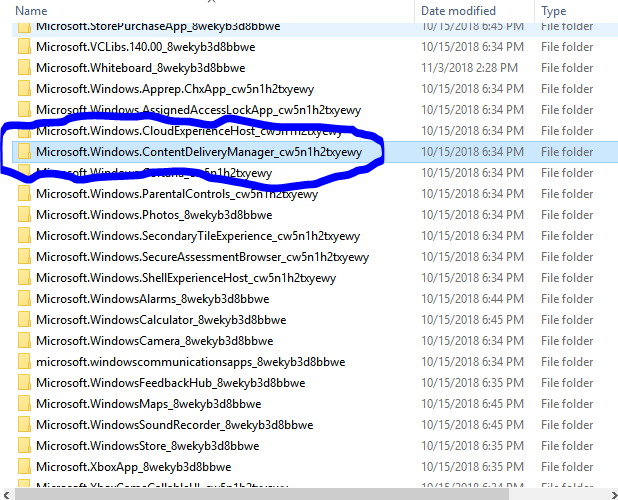Click folder icon beside SecondaryTileExperience entry

[24, 236]
